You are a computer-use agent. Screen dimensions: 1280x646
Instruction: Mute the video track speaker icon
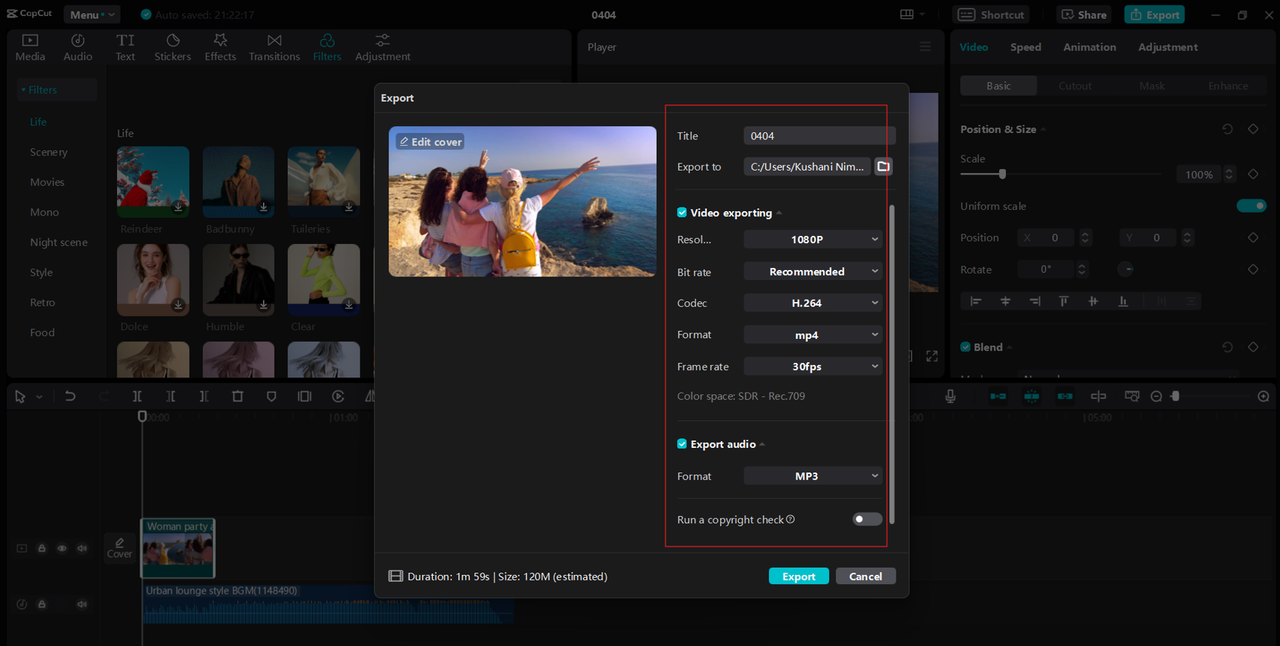[82, 548]
